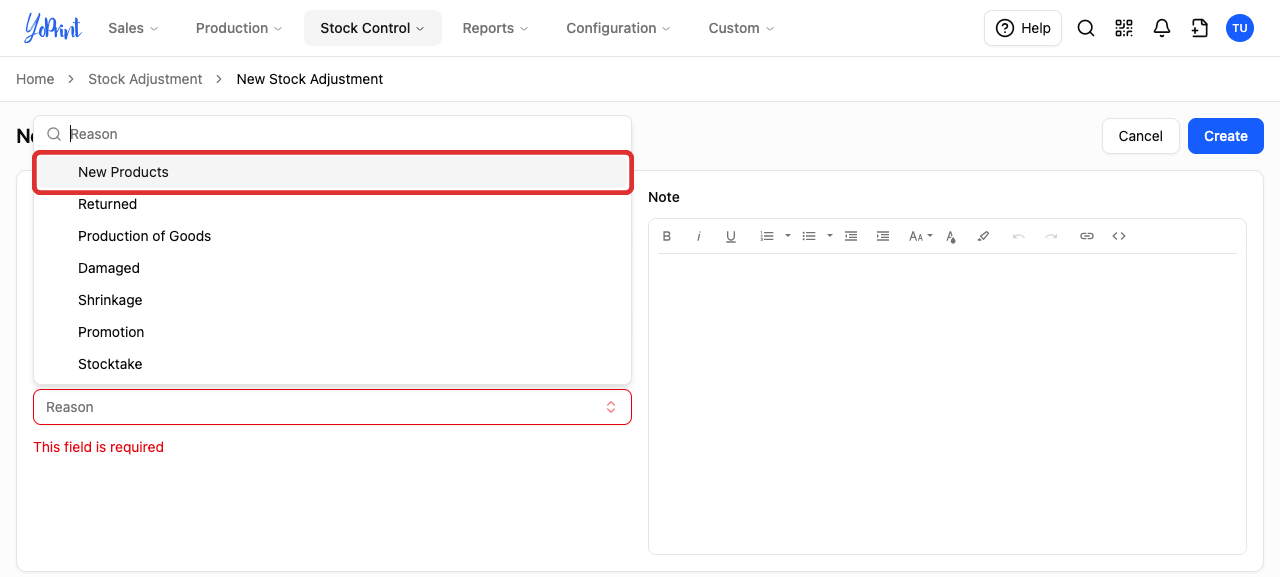
Task: Click the redo icon in Note toolbar
Action: (x=1051, y=236)
